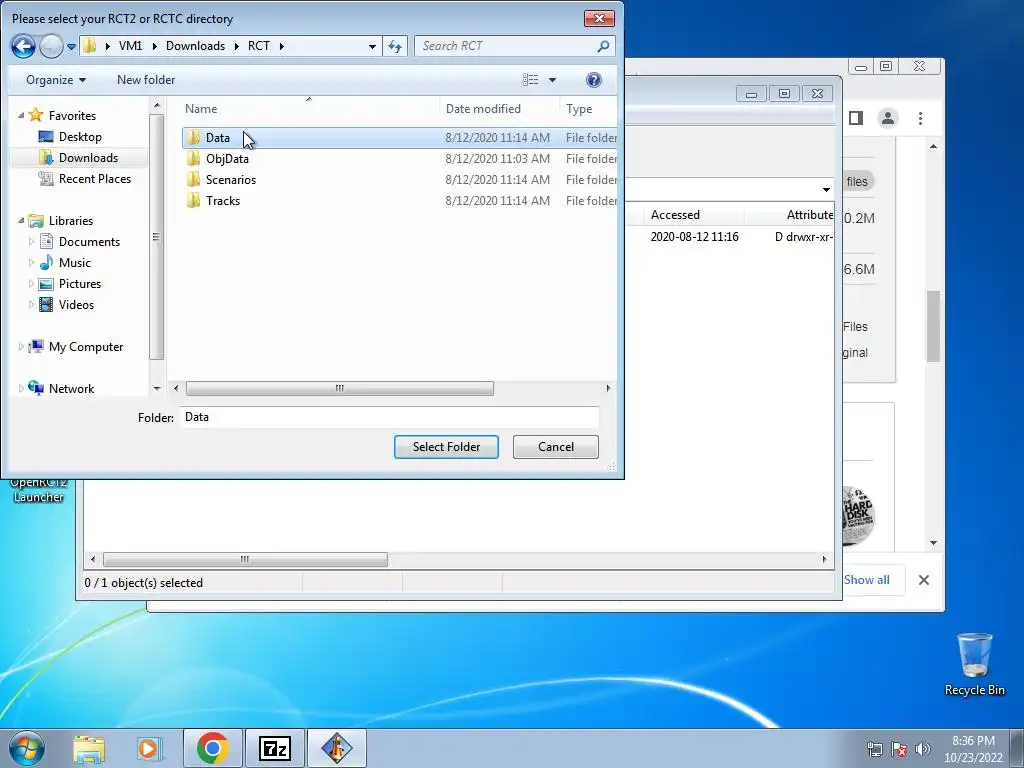
Task: Select the ObjData folder
Action: click(x=398, y=159)
